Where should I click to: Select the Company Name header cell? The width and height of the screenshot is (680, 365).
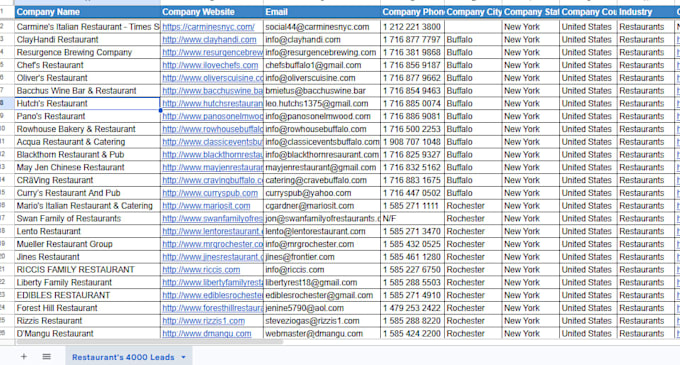pyautogui.click(x=88, y=12)
